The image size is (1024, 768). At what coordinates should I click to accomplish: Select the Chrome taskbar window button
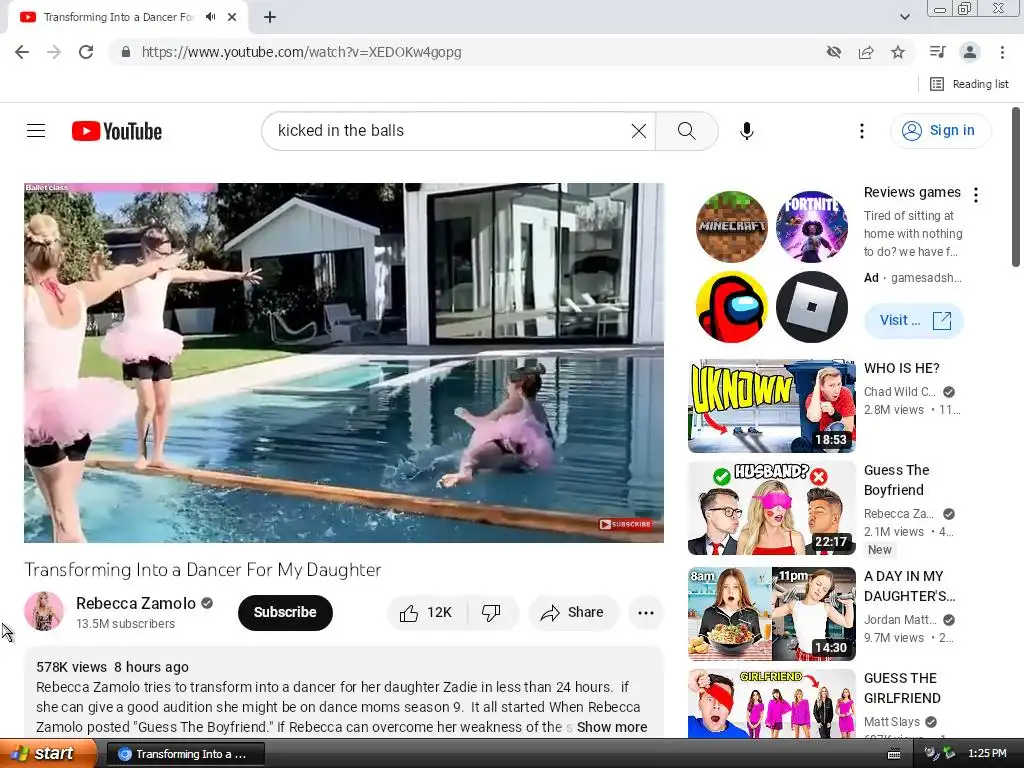click(x=185, y=754)
